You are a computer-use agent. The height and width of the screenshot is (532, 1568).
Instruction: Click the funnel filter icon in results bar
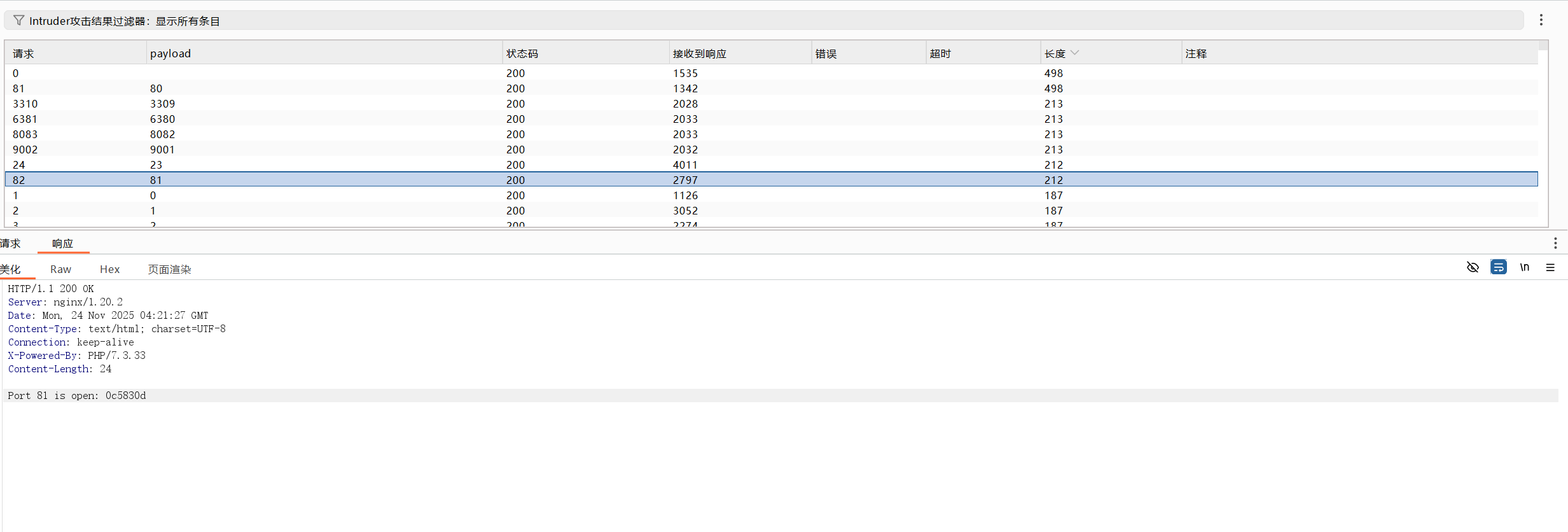click(18, 20)
